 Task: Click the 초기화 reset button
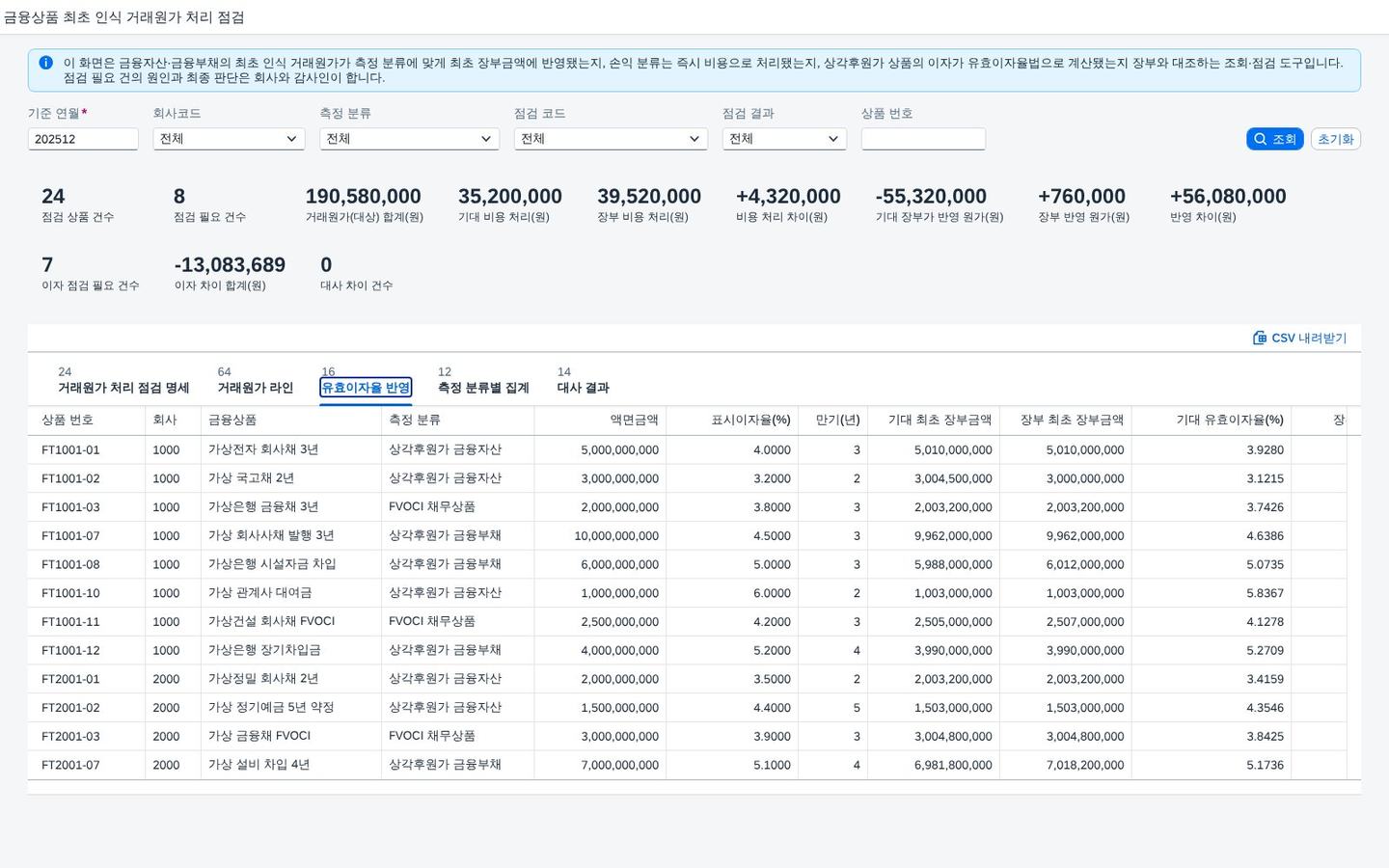[x=1335, y=139]
